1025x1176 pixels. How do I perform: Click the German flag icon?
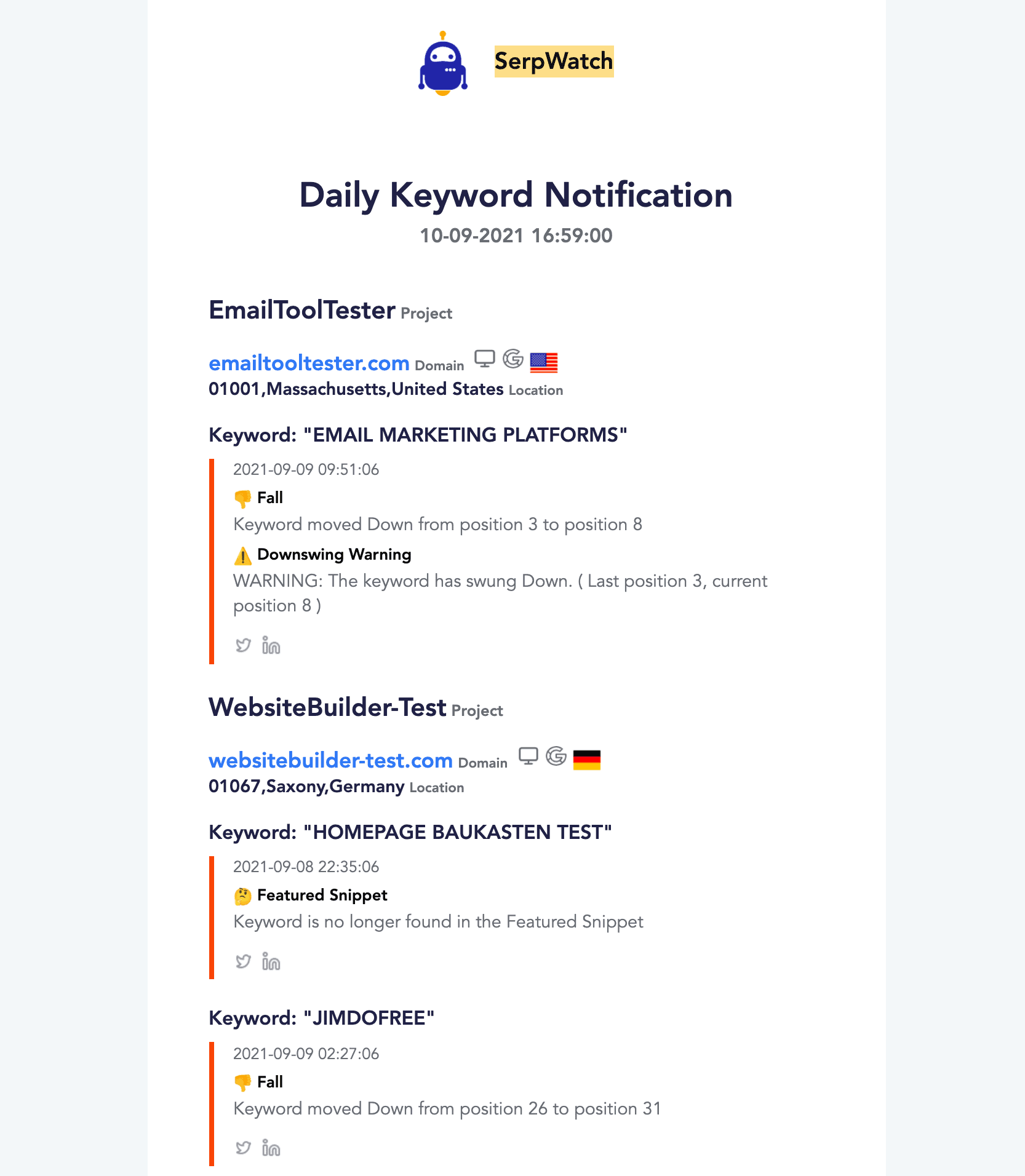click(587, 760)
